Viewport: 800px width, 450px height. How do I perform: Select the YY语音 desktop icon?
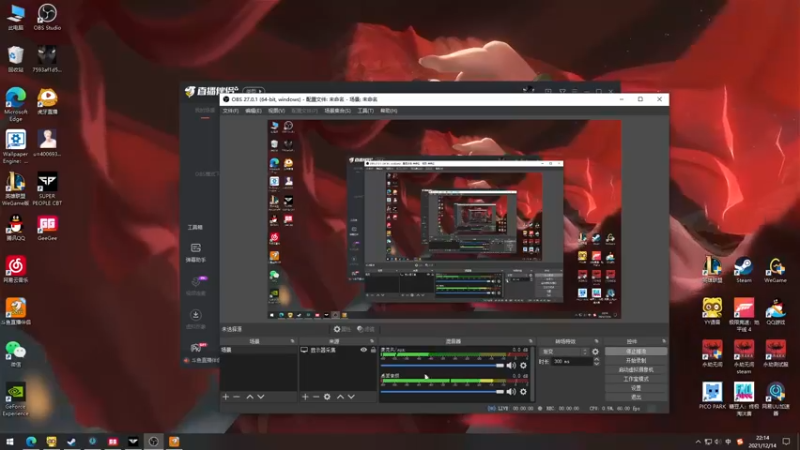point(712,312)
